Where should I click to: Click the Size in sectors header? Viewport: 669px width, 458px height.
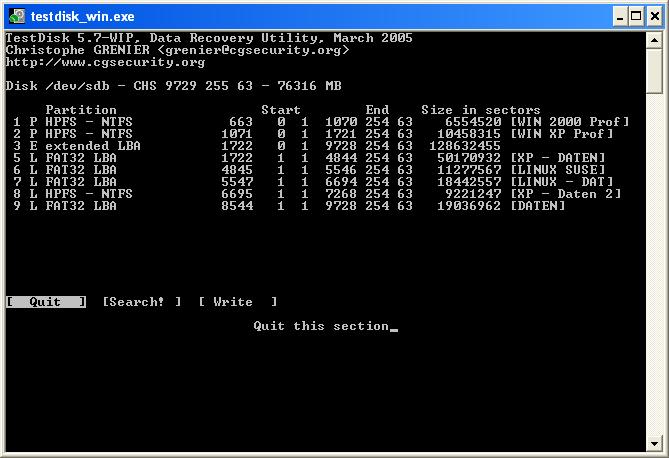coord(481,110)
